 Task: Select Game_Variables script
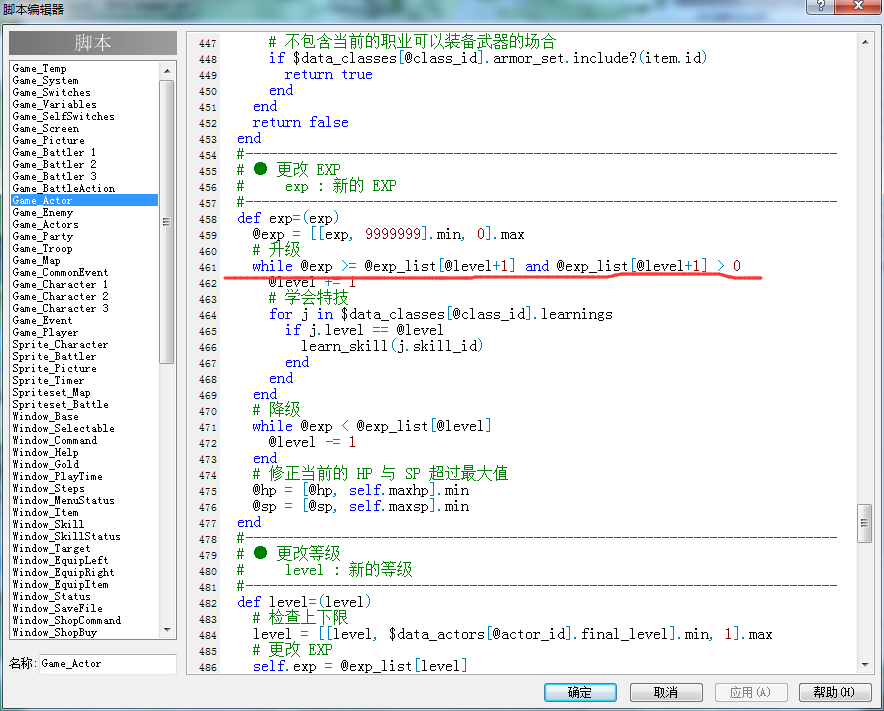point(55,104)
